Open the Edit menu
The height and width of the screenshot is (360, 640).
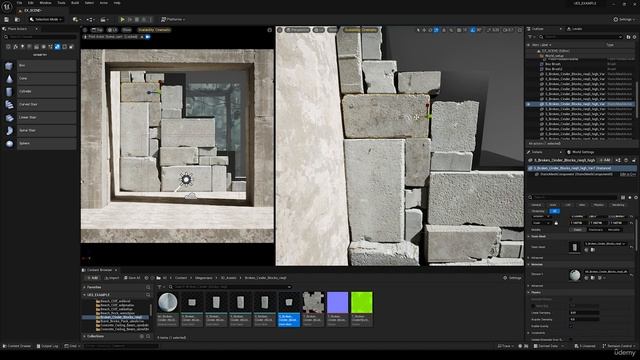(31, 3)
